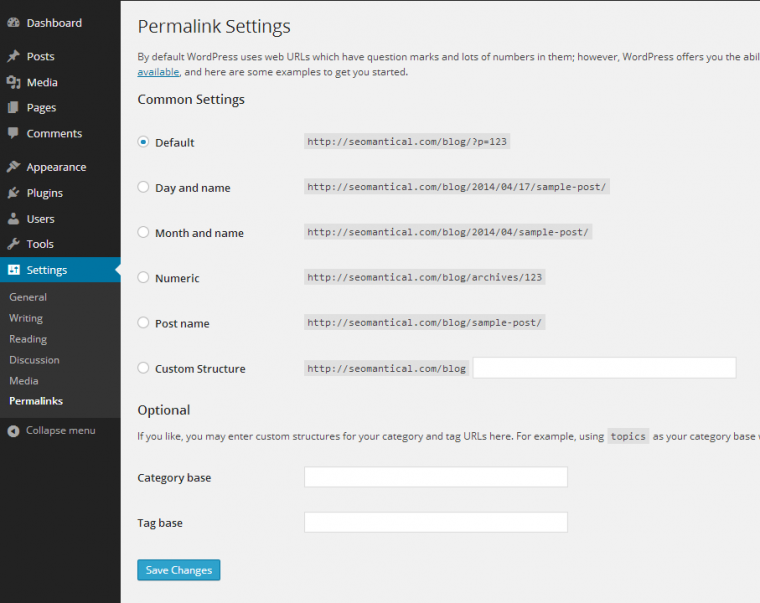
Task: Open the Tools menu
Action: click(40, 244)
